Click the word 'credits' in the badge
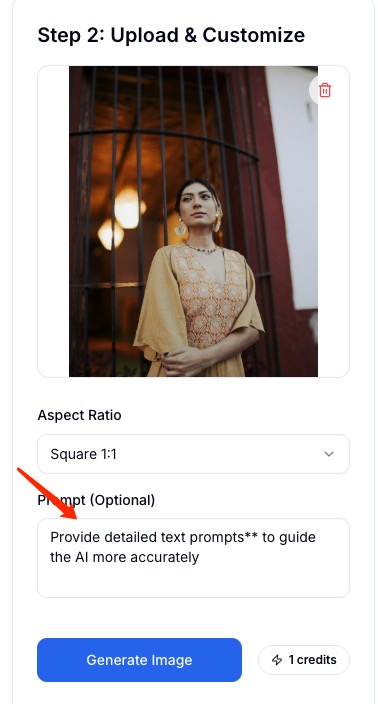Viewport: 378px width, 704px height. [316, 660]
